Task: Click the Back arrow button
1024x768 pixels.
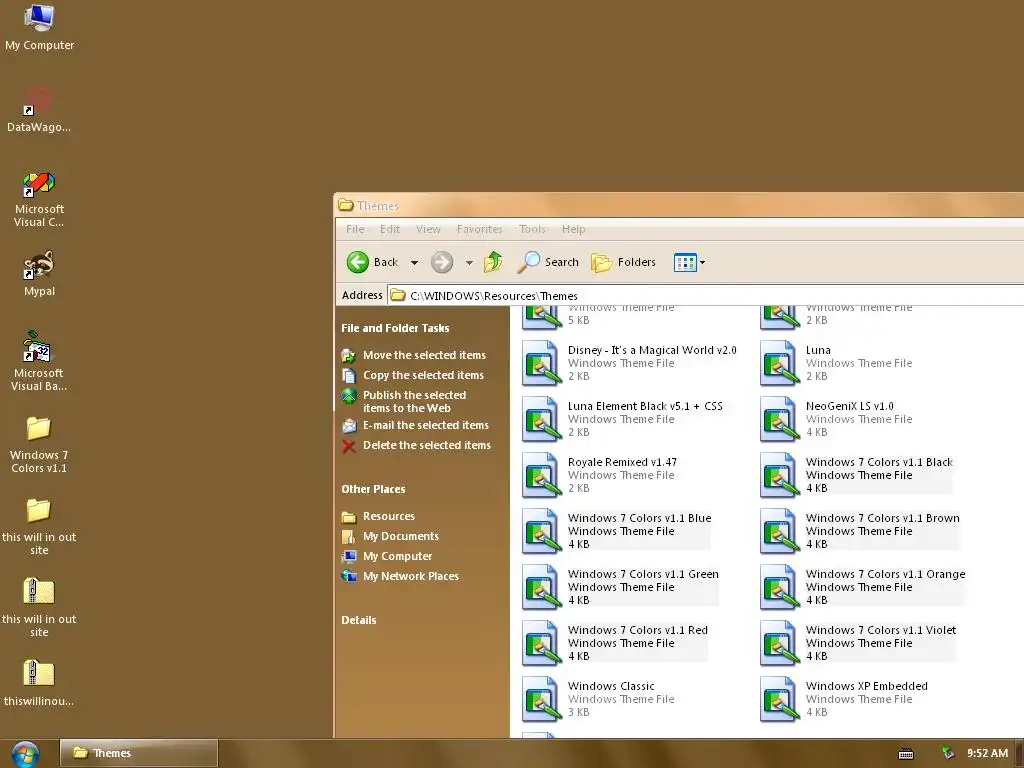Action: (372, 262)
